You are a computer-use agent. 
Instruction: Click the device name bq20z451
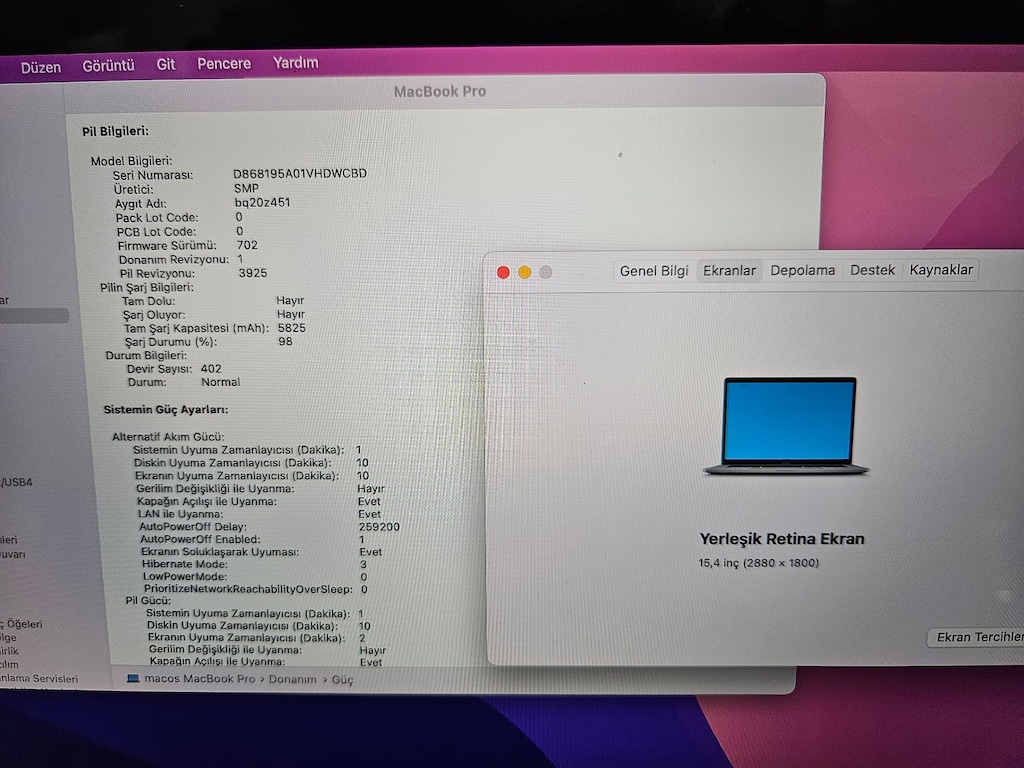[x=263, y=202]
